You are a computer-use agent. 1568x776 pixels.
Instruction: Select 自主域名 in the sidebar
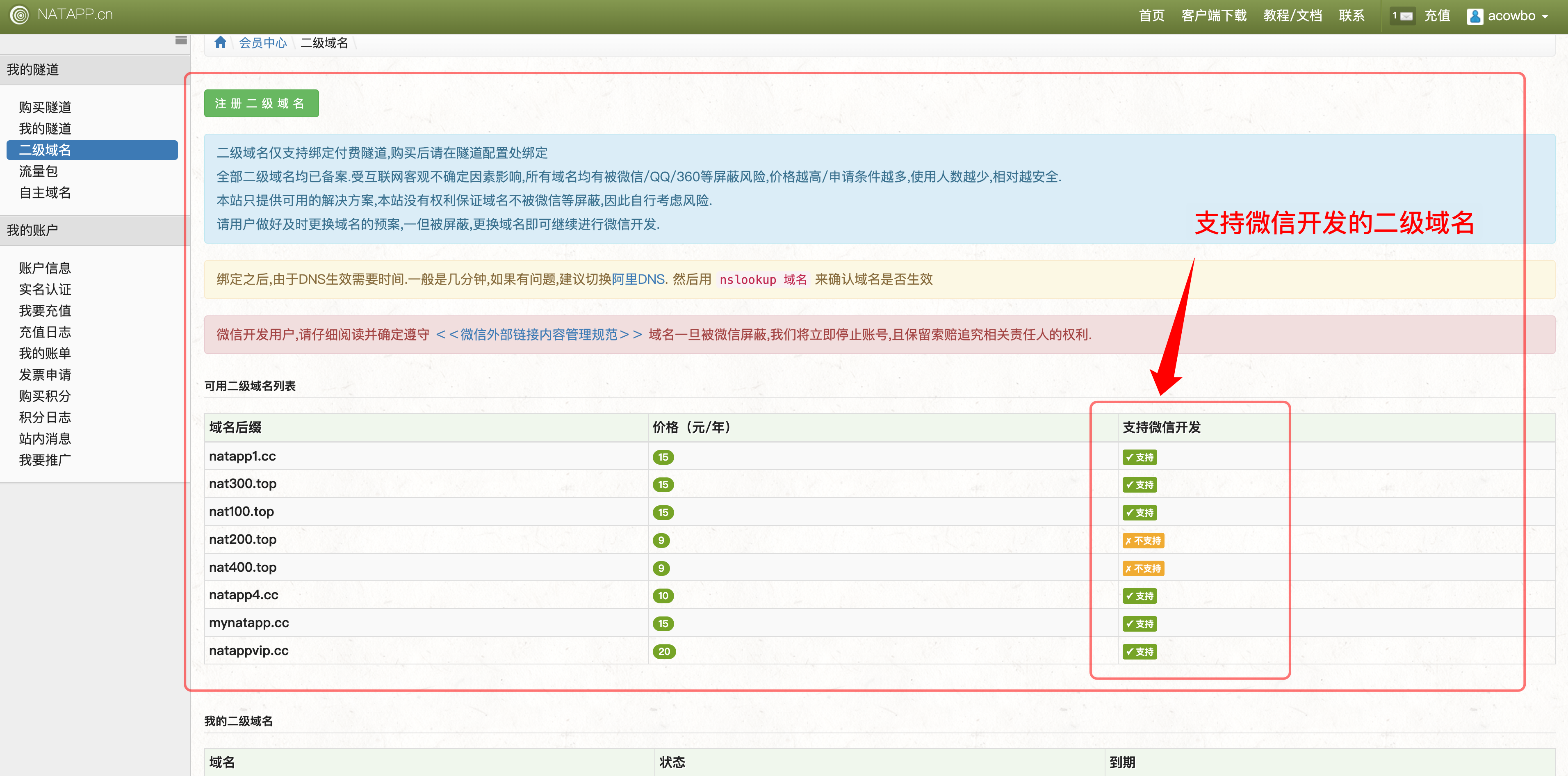tap(45, 192)
